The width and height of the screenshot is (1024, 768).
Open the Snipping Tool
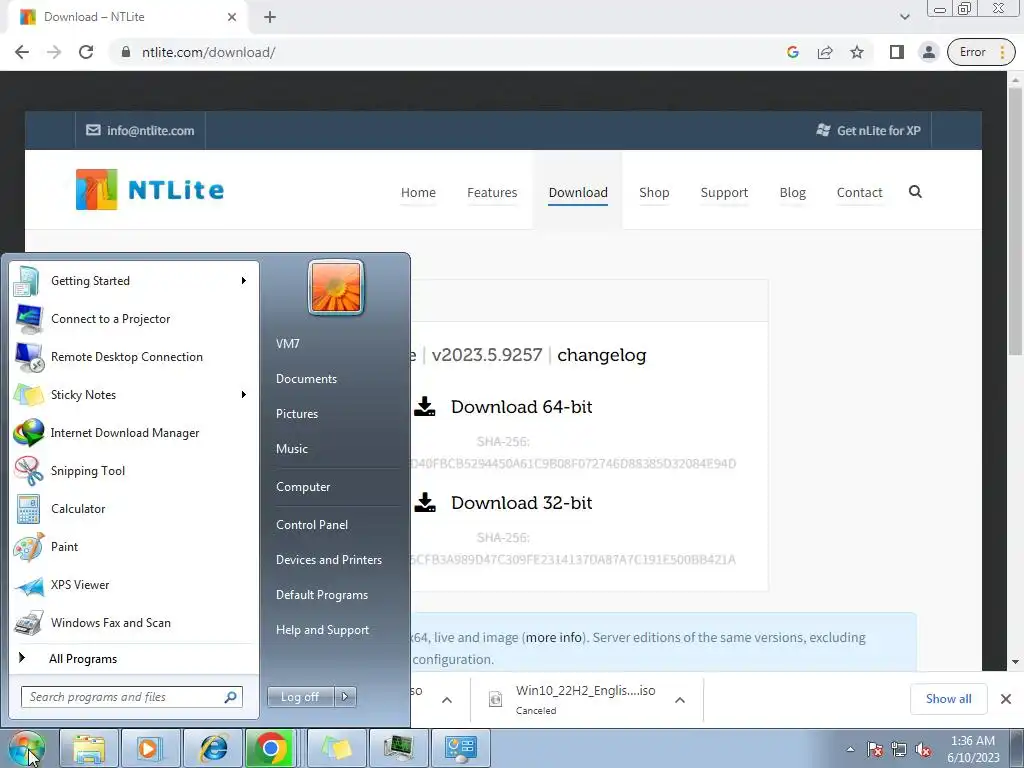point(134,471)
